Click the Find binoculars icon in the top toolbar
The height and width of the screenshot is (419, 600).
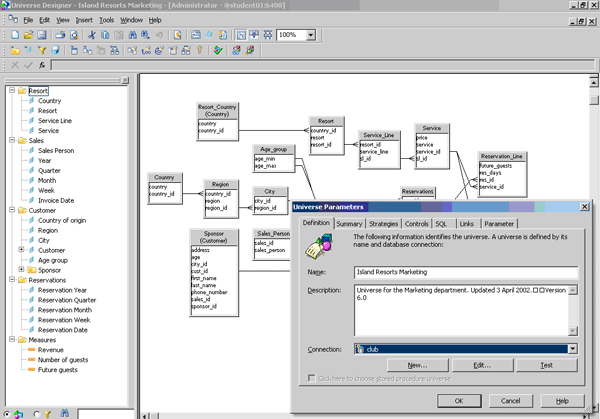pyautogui.click(x=132, y=35)
